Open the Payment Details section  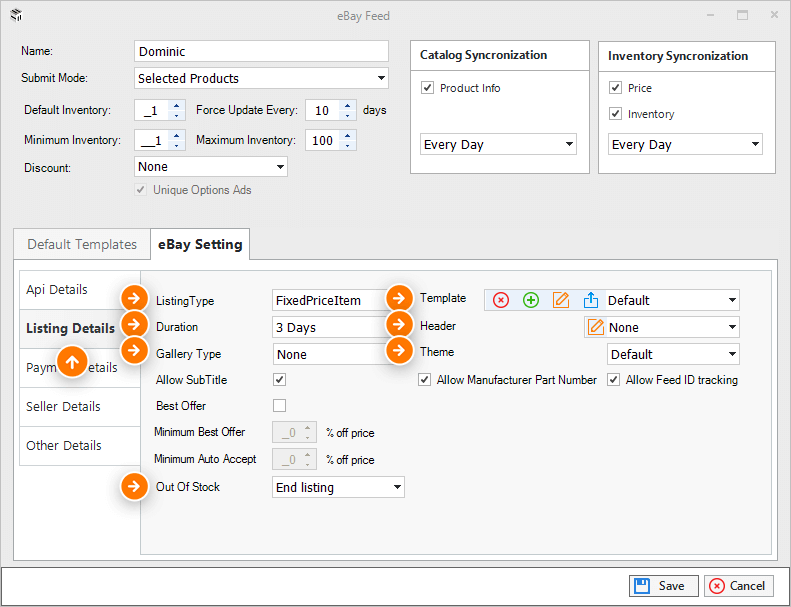(80, 368)
